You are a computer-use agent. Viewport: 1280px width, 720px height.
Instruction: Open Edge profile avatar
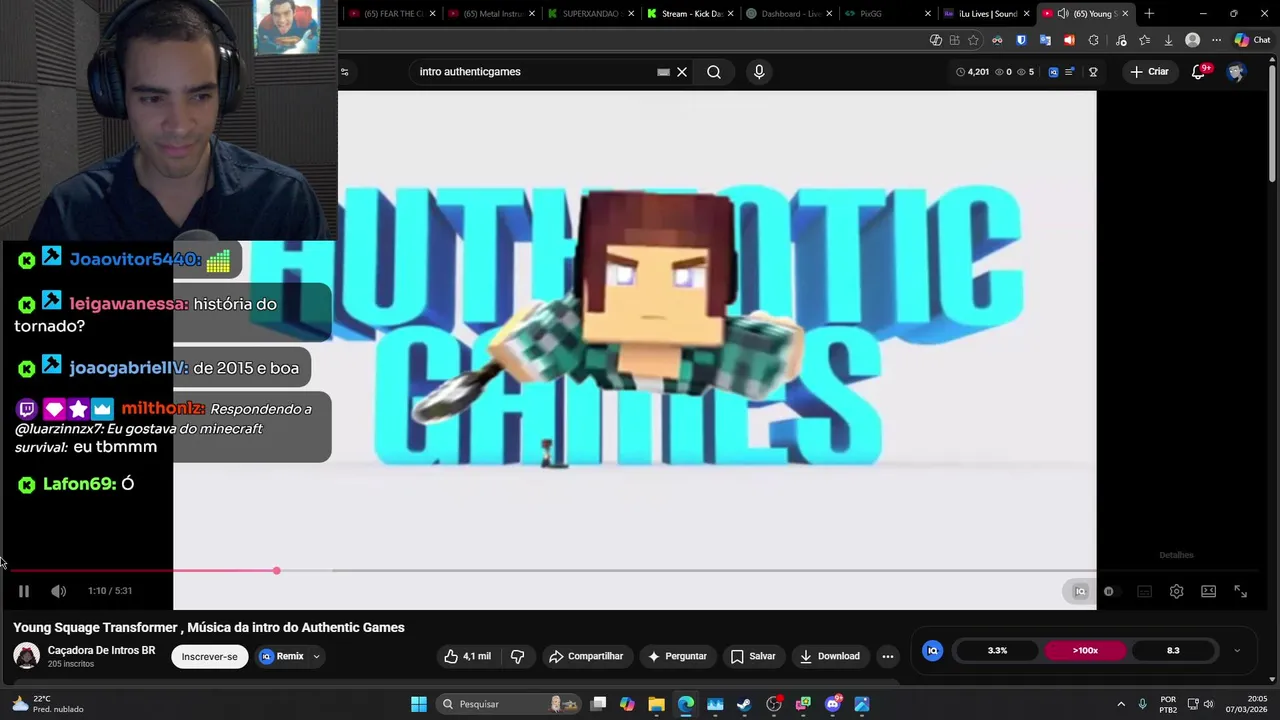(x=1192, y=40)
